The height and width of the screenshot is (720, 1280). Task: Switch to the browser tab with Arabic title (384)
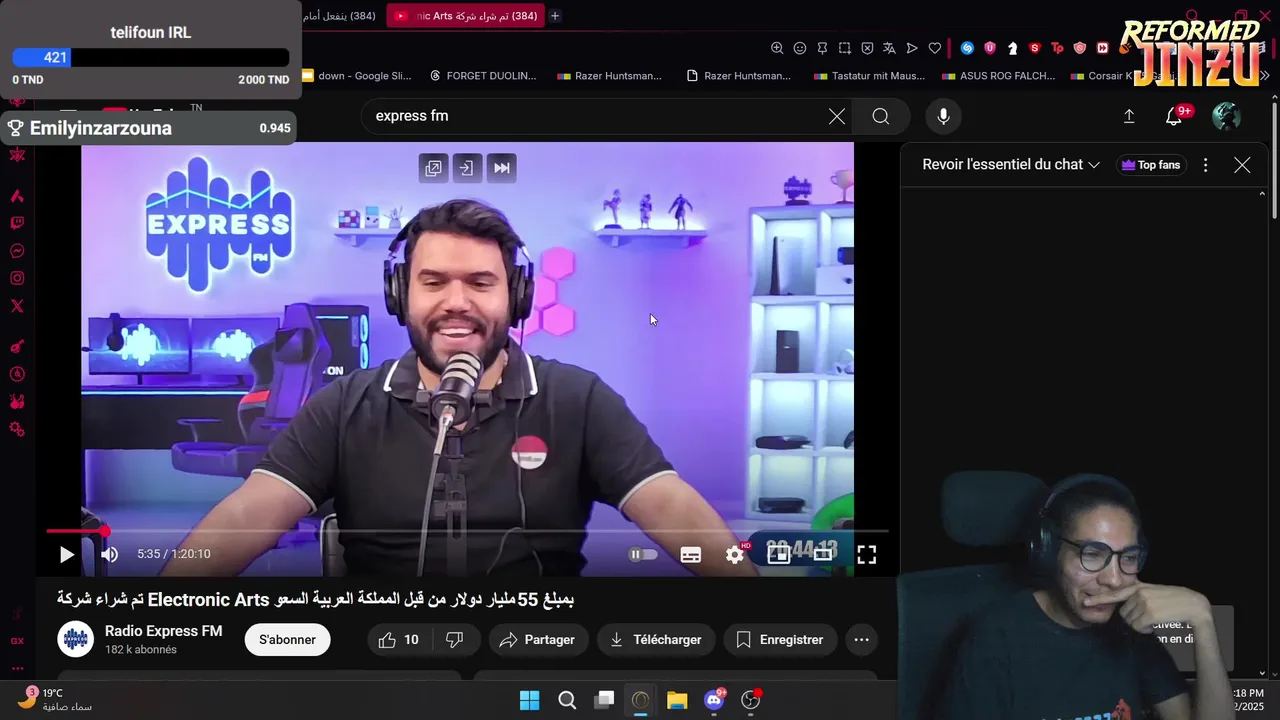tap(340, 16)
